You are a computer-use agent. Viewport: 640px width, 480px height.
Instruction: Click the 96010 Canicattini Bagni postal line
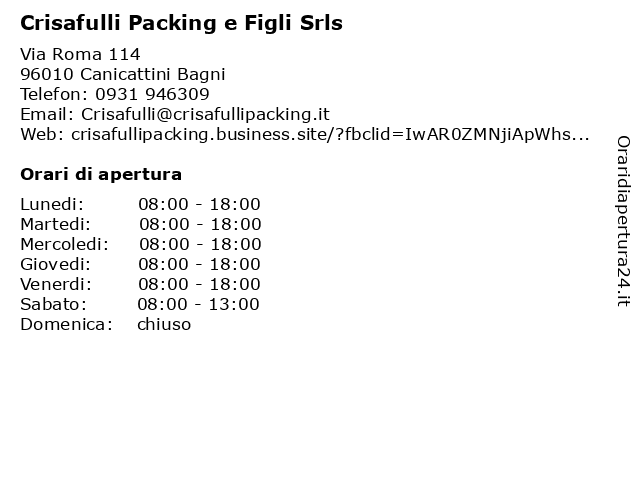pyautogui.click(x=123, y=74)
